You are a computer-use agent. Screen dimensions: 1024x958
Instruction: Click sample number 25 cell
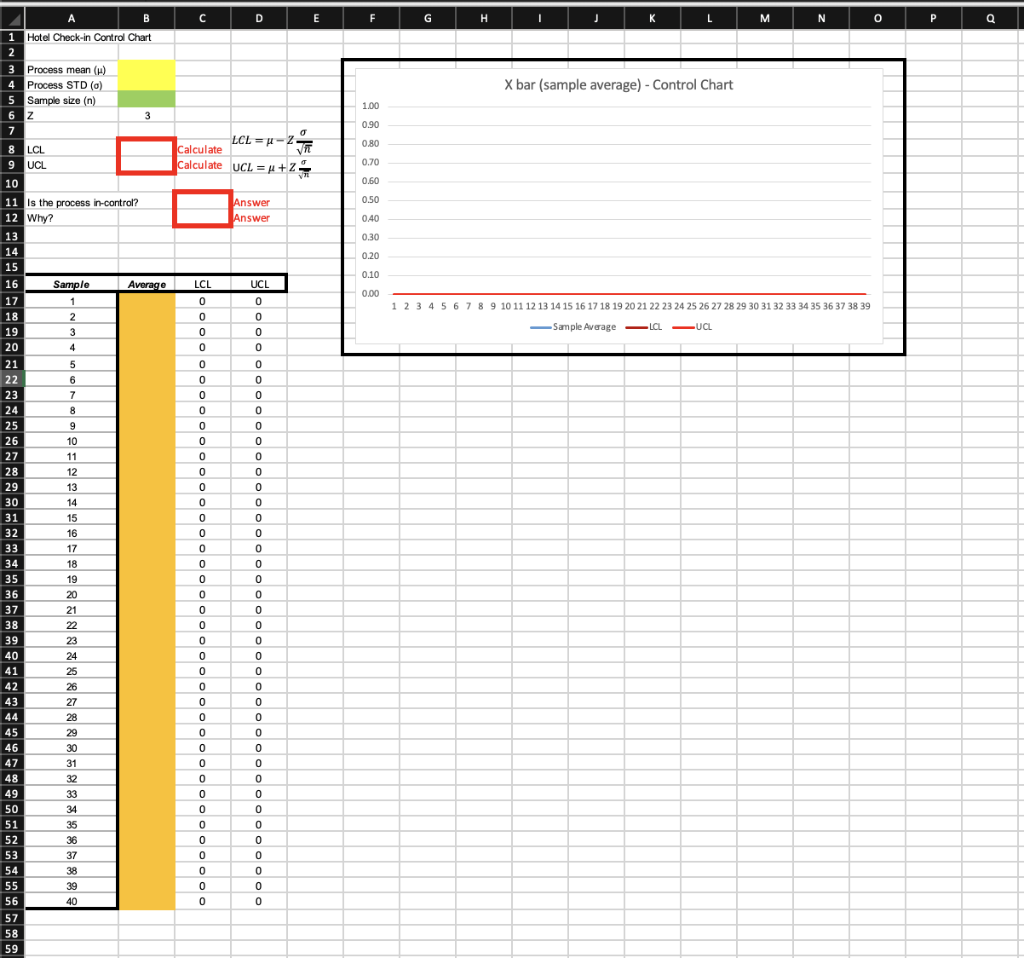pos(71,671)
